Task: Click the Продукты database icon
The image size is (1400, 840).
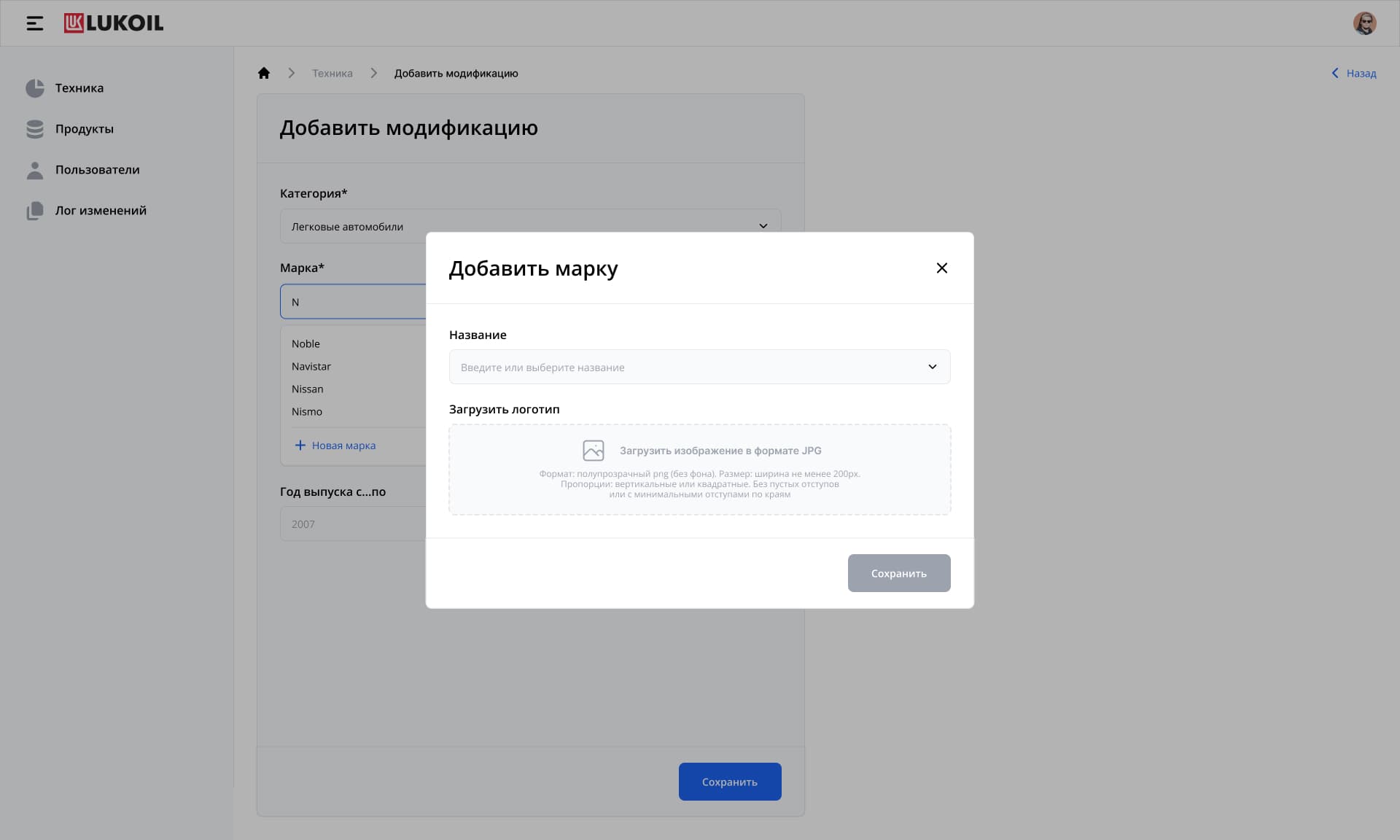Action: 35,129
